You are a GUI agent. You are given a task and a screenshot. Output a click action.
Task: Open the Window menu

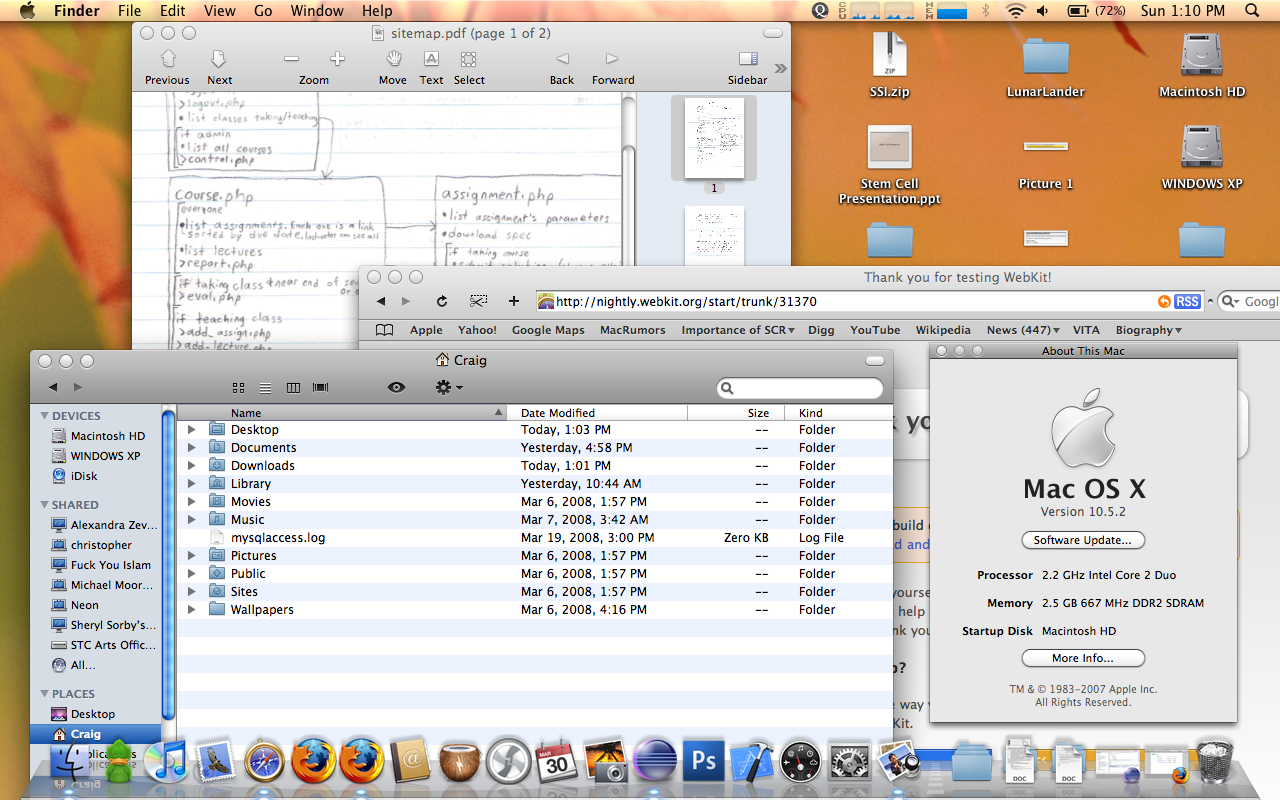[316, 11]
